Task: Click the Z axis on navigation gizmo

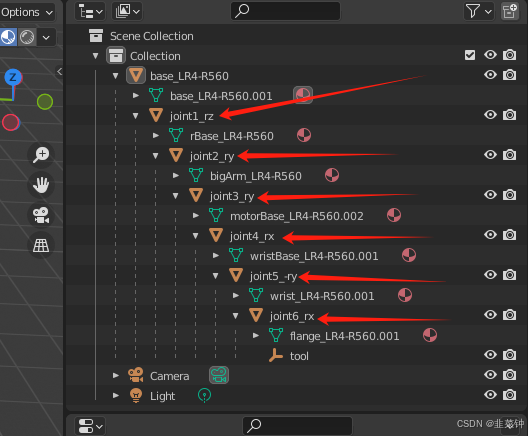Action: click(13, 77)
